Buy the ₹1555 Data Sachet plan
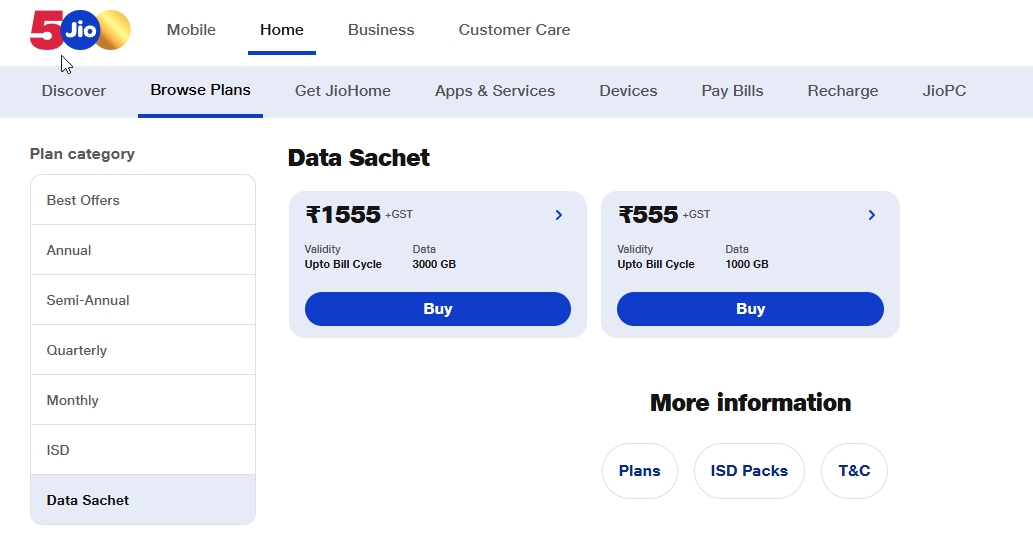This screenshot has width=1033, height=547. pos(437,309)
